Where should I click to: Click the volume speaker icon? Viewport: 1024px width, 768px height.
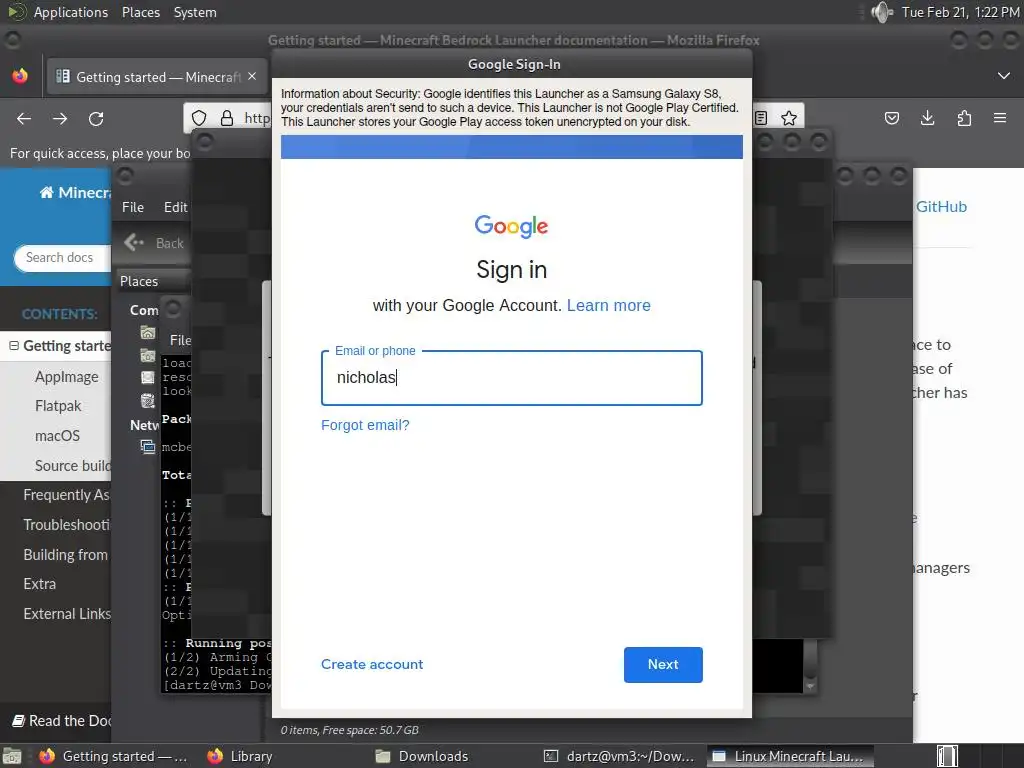(882, 12)
